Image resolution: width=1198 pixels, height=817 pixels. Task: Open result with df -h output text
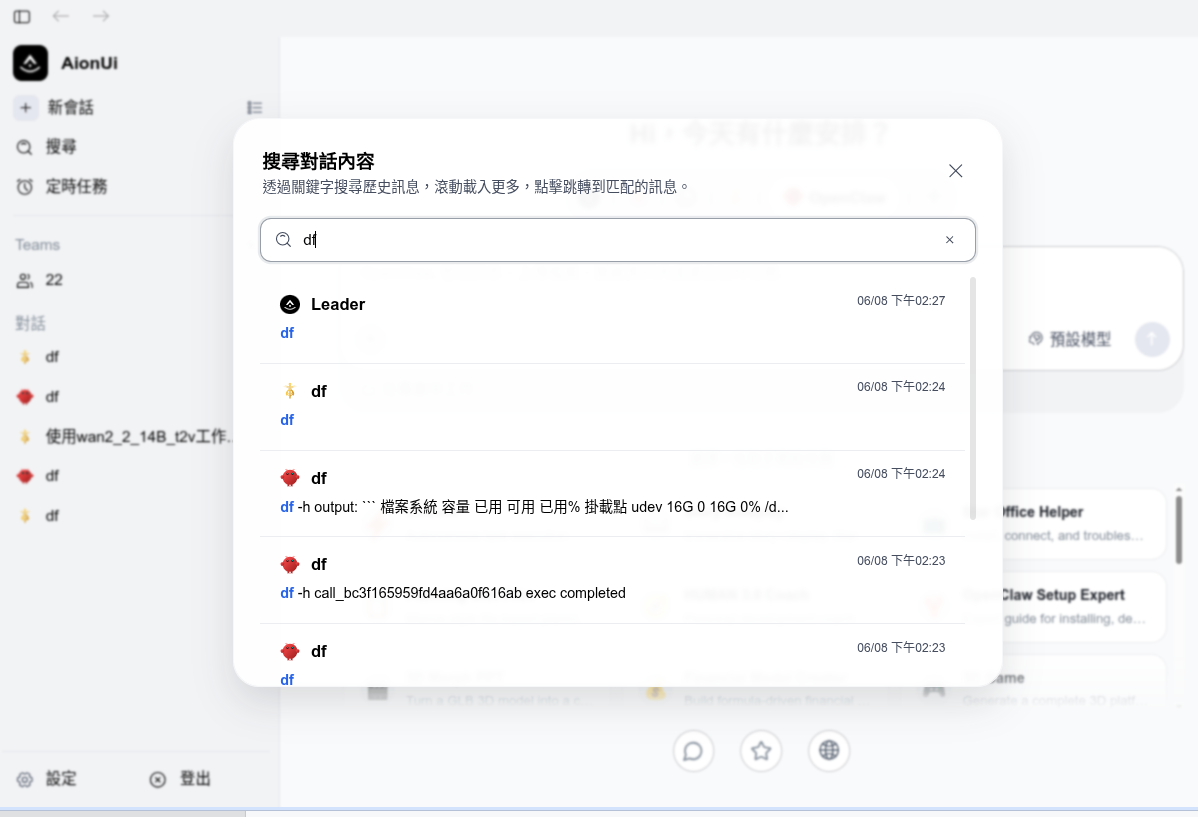[x=613, y=494]
